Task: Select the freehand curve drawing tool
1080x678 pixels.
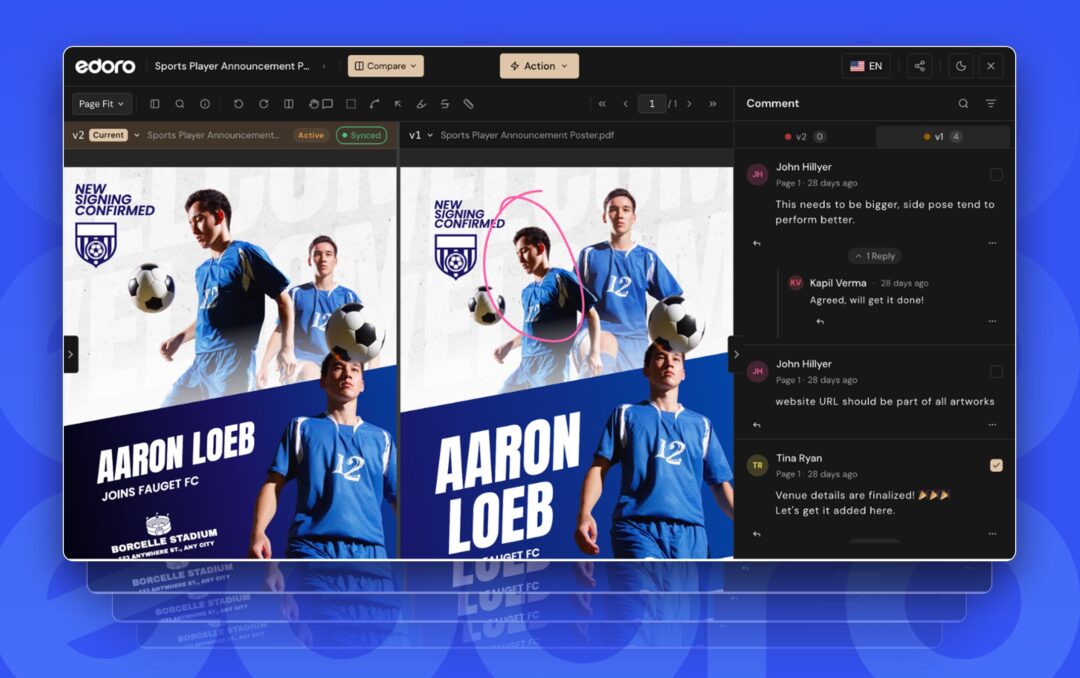Action: click(x=375, y=104)
